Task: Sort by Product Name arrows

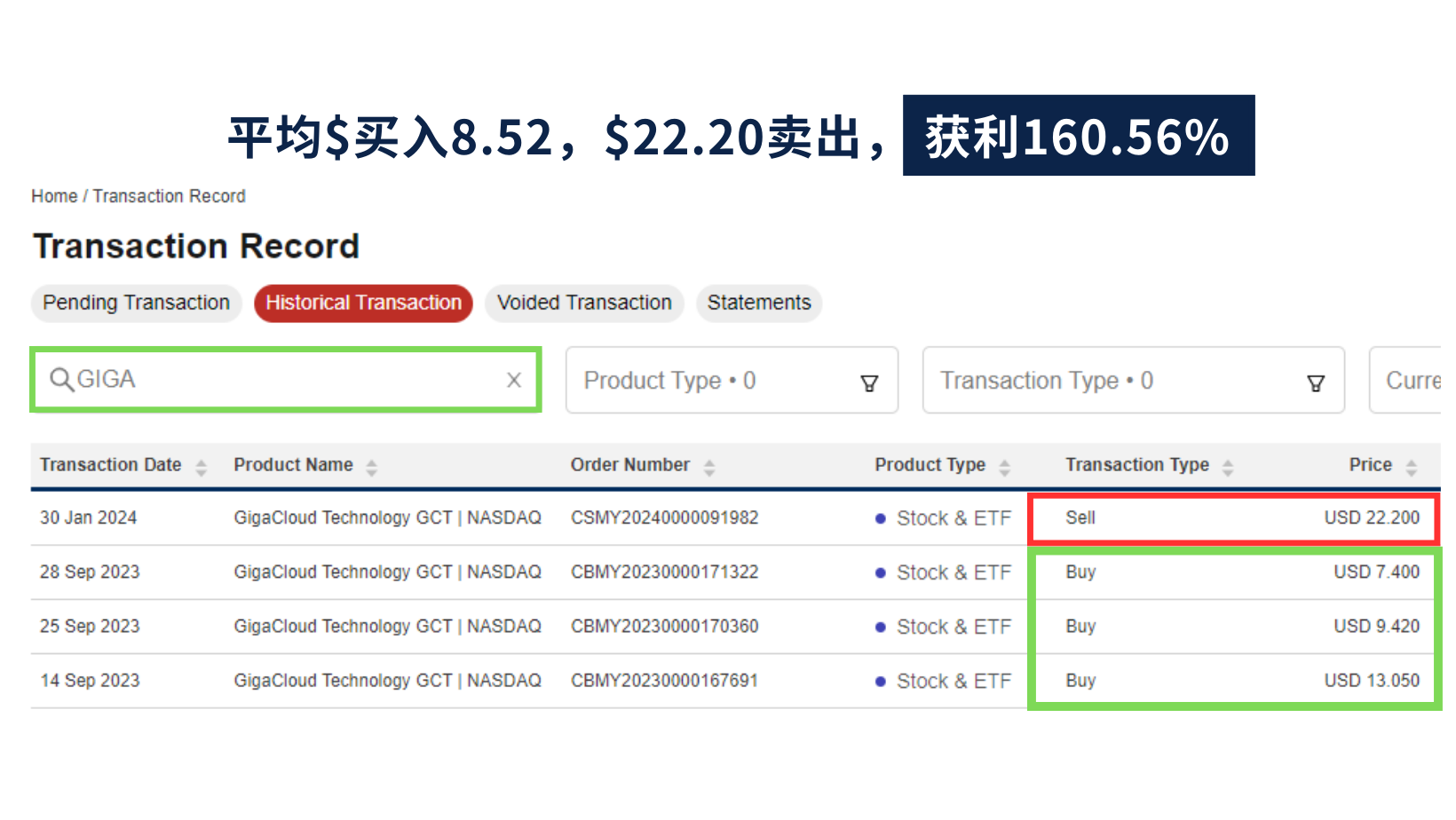Action: [372, 467]
